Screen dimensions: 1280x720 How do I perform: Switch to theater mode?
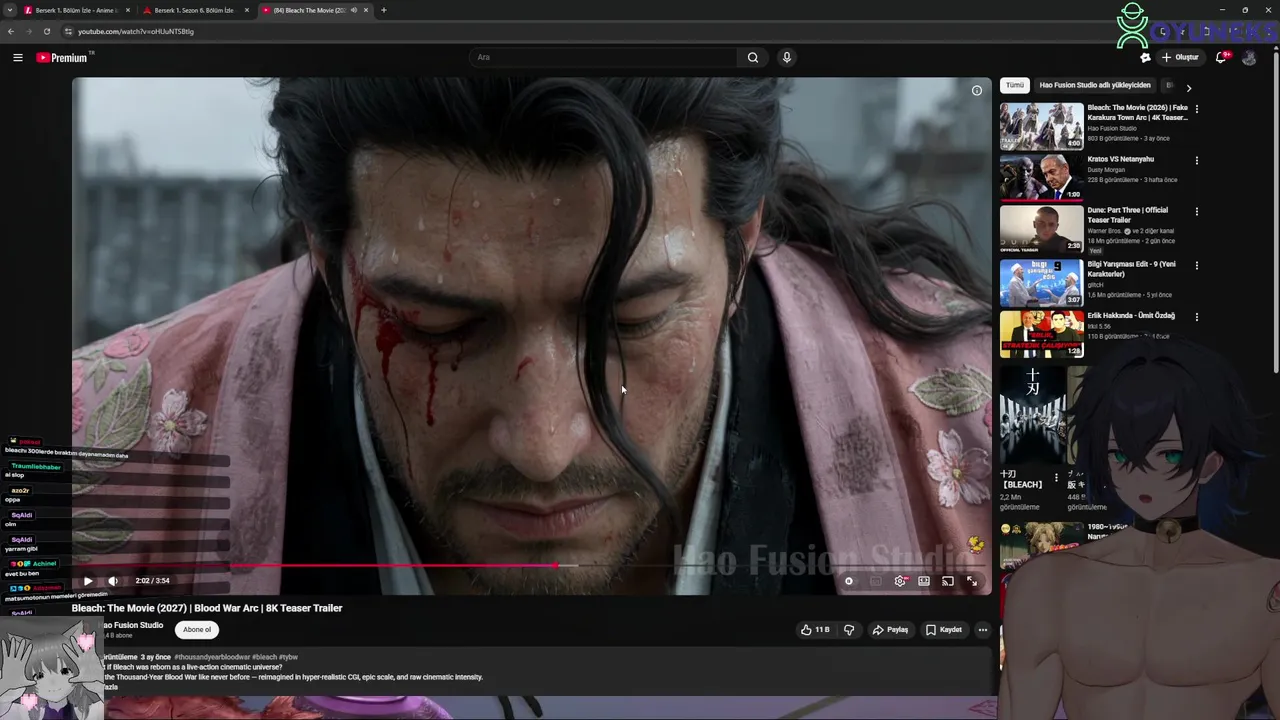tap(924, 581)
